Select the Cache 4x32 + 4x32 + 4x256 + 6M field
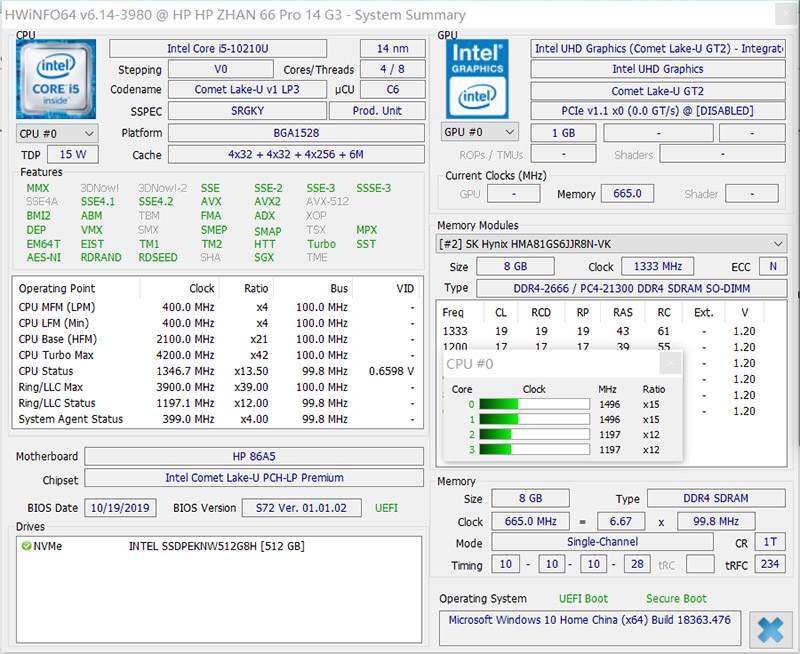Screen dimensions: 800x654 [x=296, y=155]
